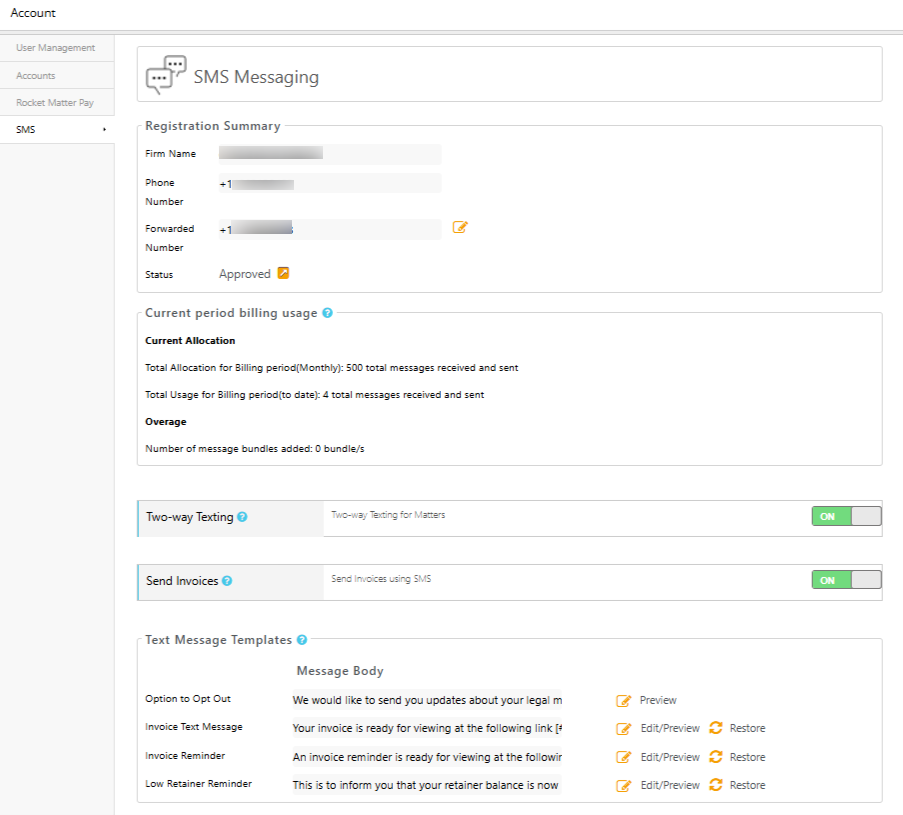Screen dimensions: 903x815
Task: Expand the SMS sidebar arrow
Action: tap(104, 130)
